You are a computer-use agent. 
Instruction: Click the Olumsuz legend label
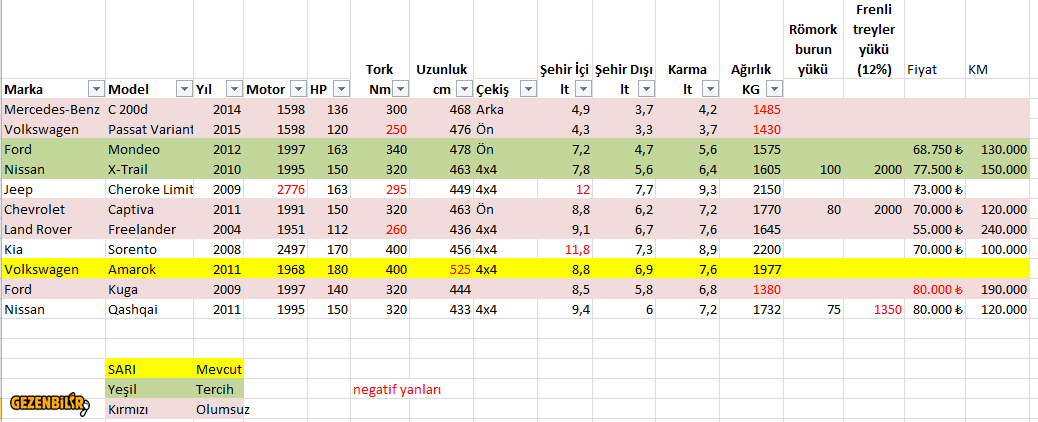point(222,409)
